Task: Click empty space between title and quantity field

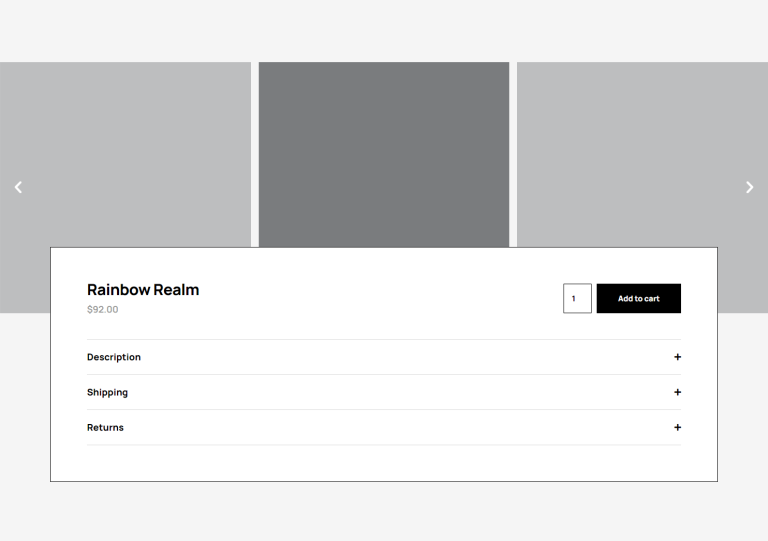Action: tap(380, 298)
